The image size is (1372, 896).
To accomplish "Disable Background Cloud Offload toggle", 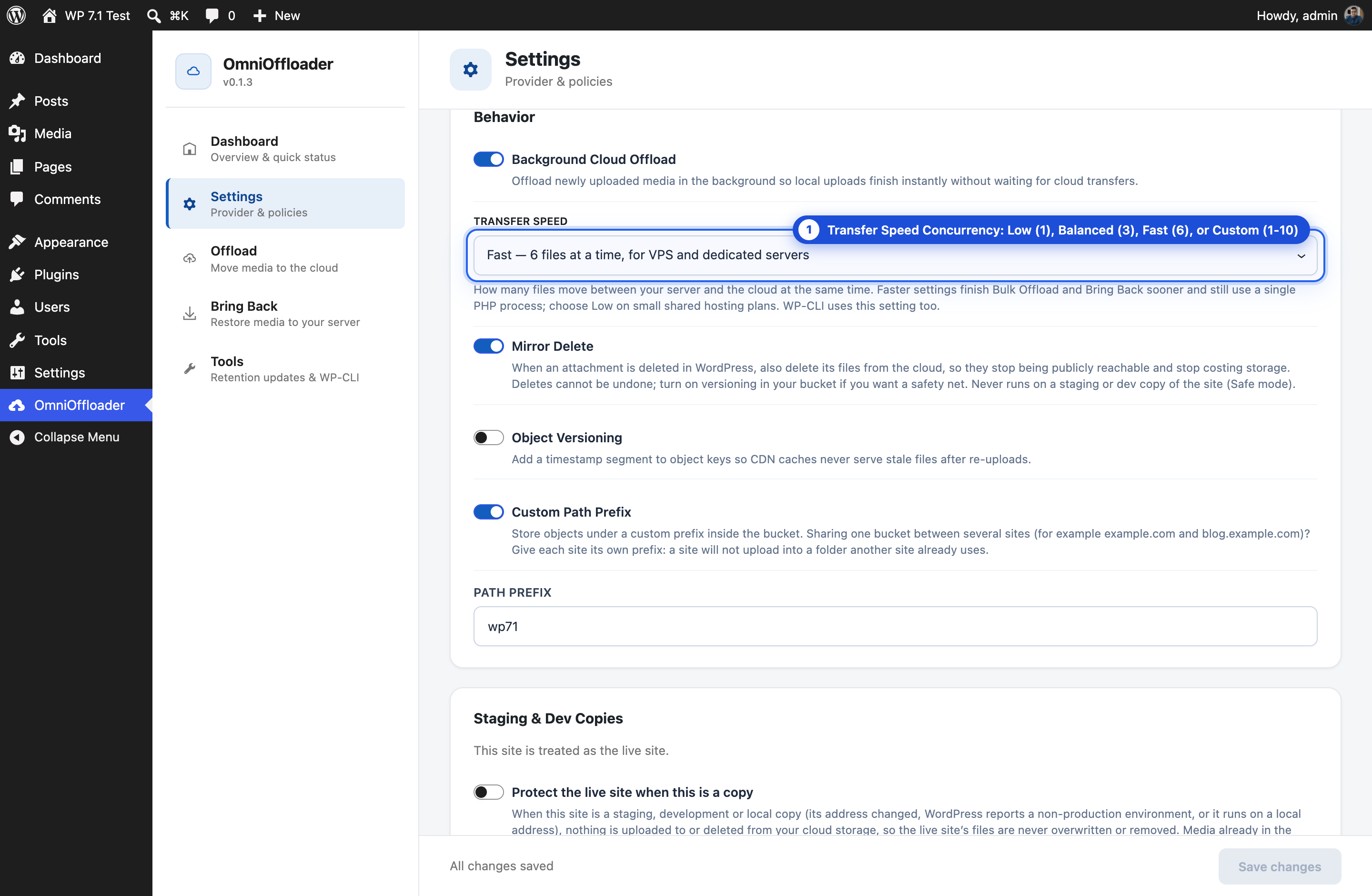I will click(x=488, y=159).
